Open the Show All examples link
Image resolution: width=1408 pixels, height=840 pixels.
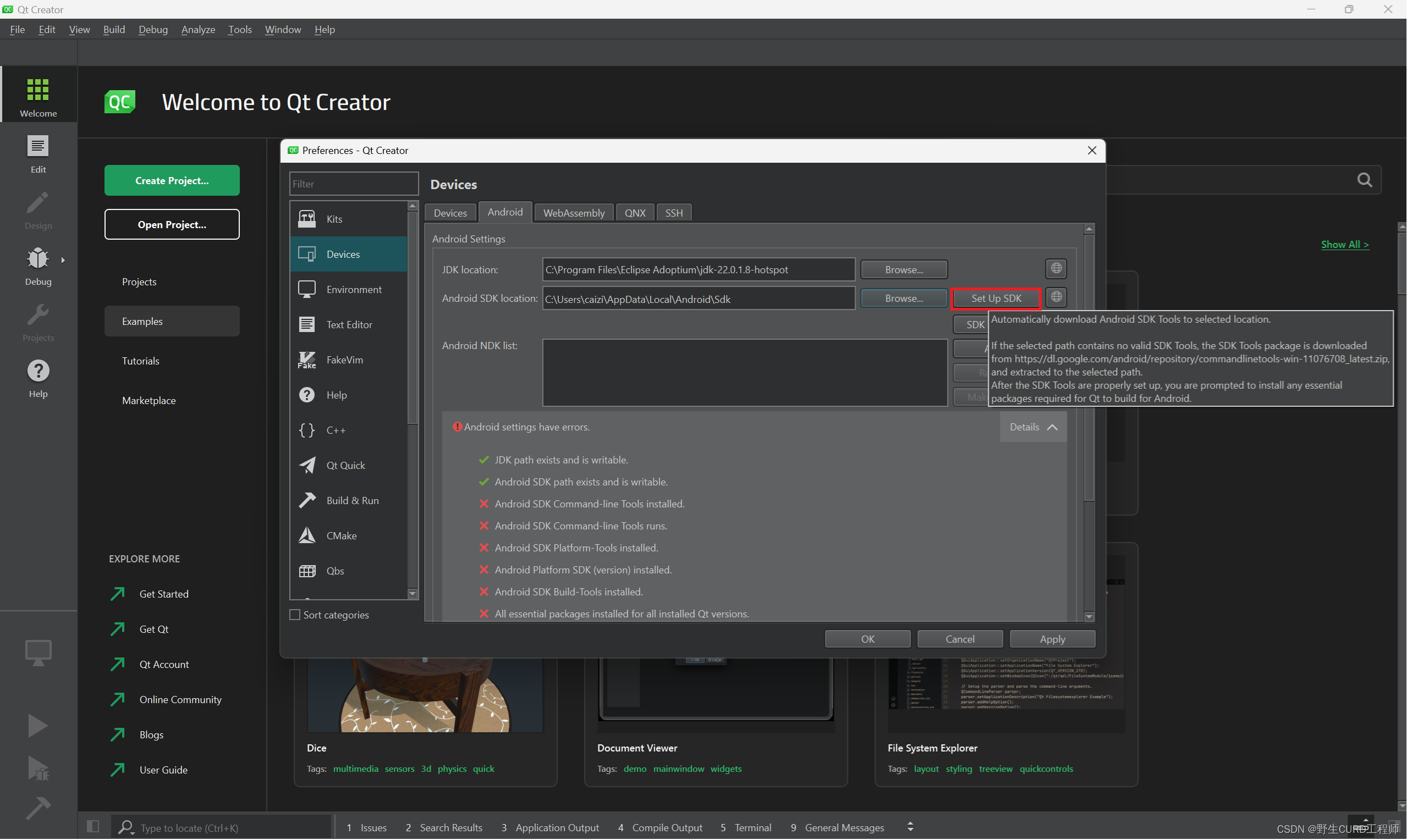click(x=1346, y=245)
